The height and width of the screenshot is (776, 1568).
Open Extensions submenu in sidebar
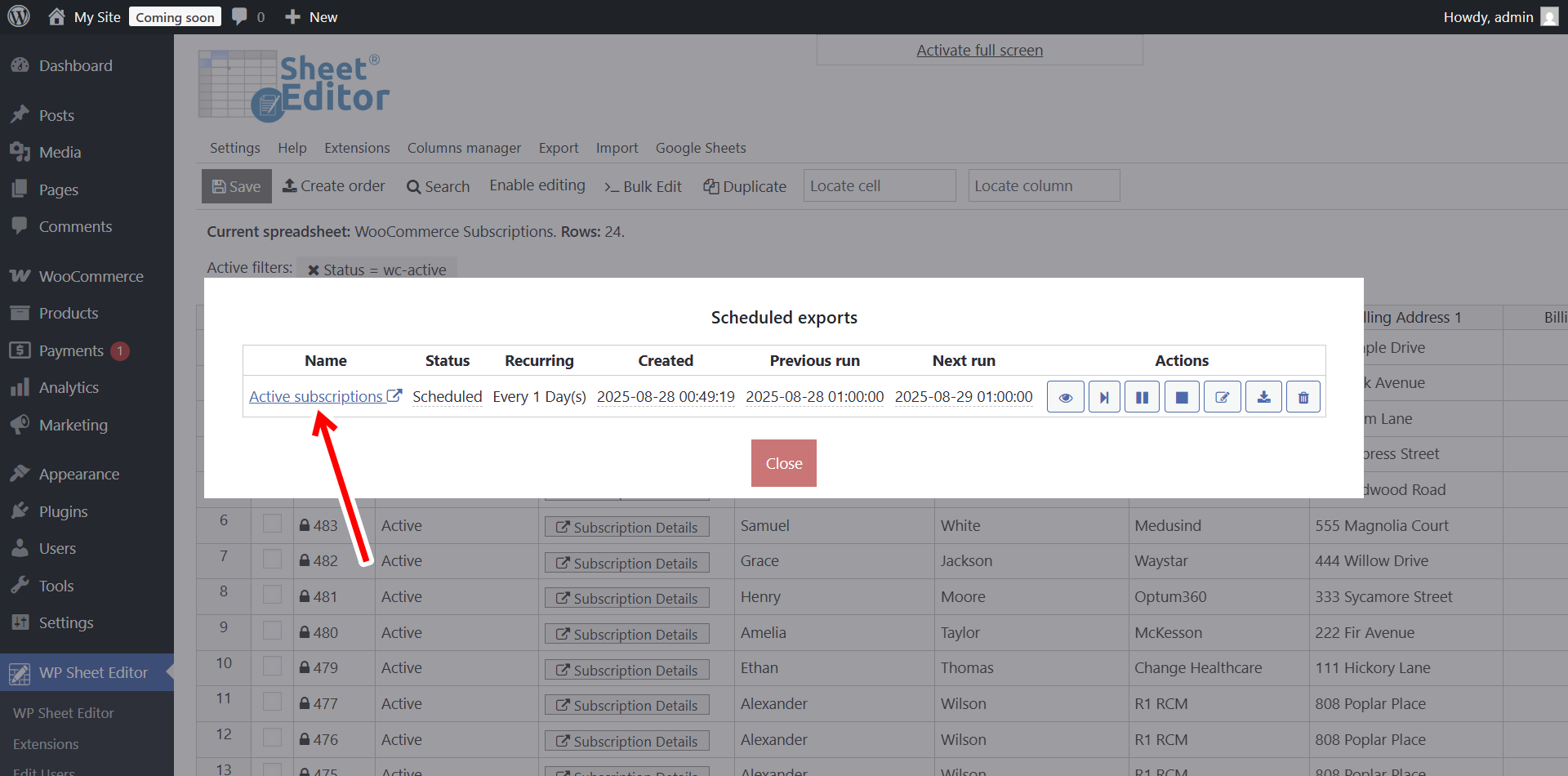(46, 744)
